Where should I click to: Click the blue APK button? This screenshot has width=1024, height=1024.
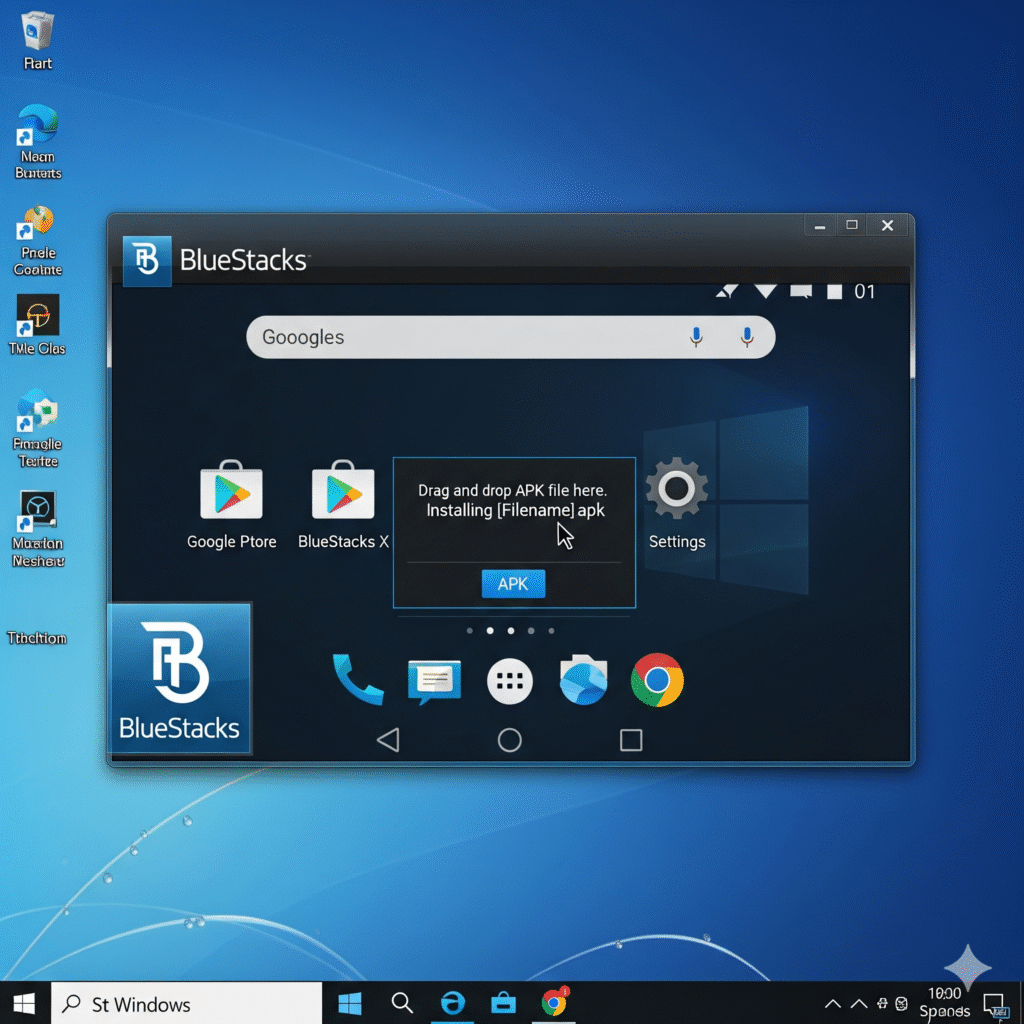(513, 583)
